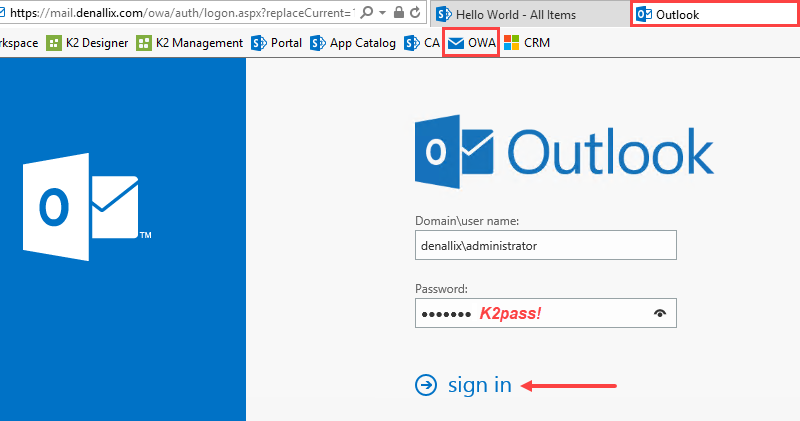Refresh the page with reload icon
The width and height of the screenshot is (800, 421).
(x=415, y=13)
